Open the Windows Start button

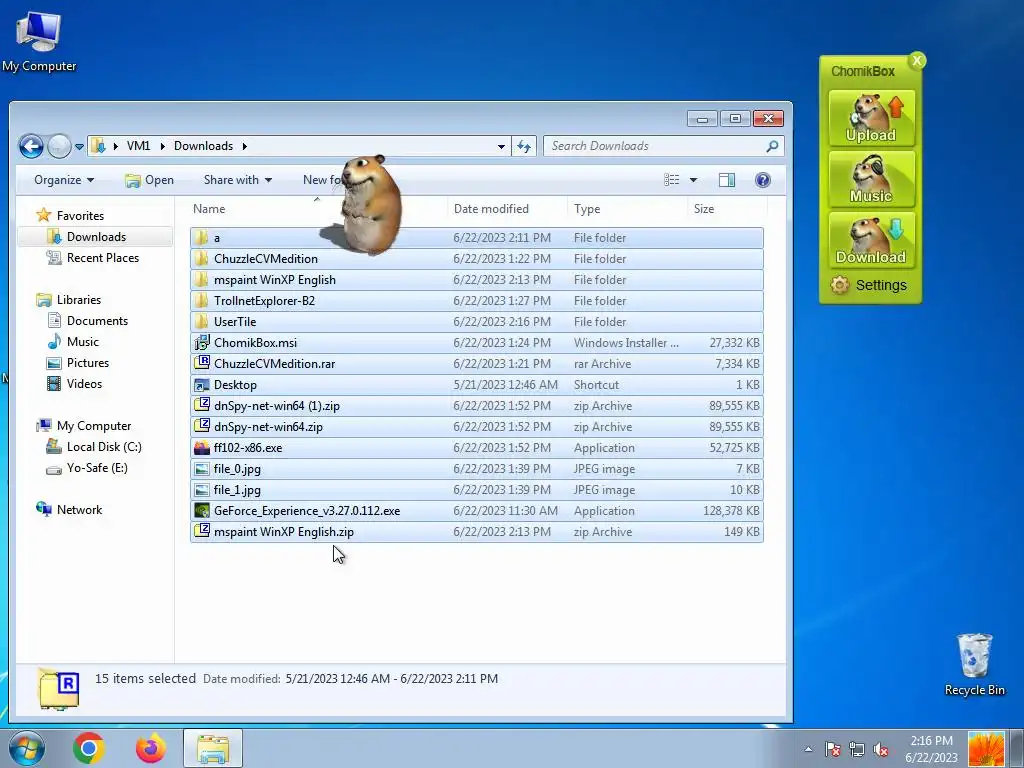pos(27,748)
